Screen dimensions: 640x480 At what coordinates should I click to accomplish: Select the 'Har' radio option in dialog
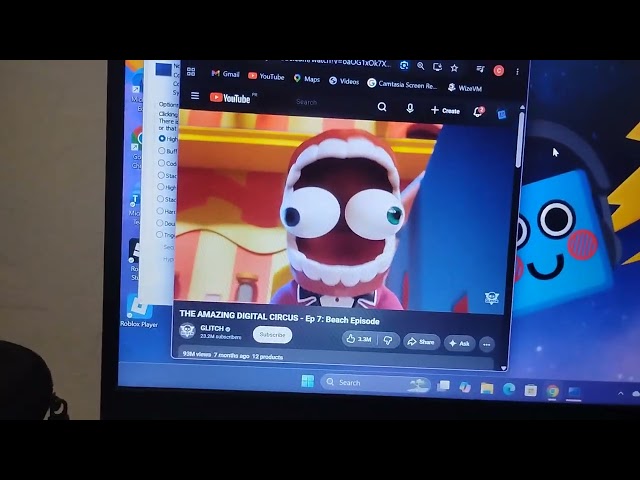click(160, 211)
